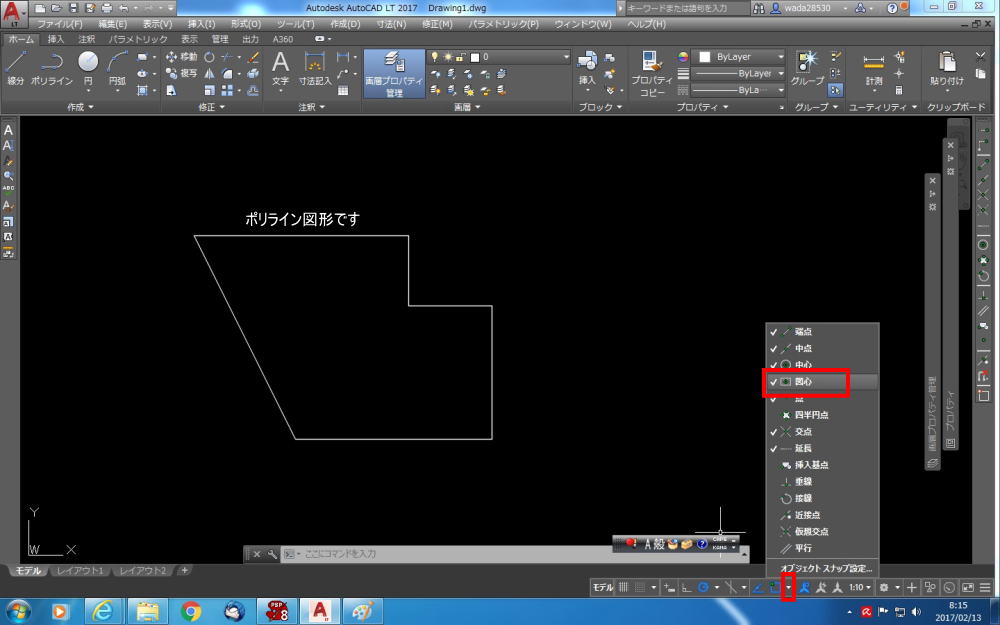The height and width of the screenshot is (625, 1000).
Task: Click the Customization menu icon in status bar
Action: point(985,587)
